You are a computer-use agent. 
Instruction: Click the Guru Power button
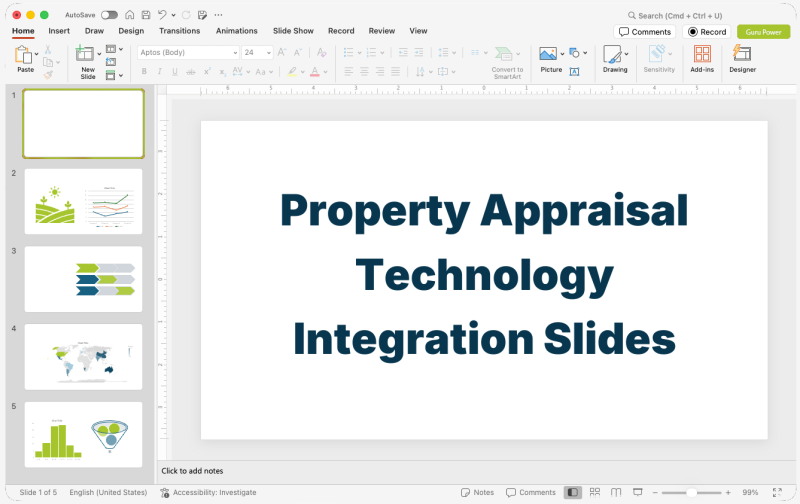(764, 32)
